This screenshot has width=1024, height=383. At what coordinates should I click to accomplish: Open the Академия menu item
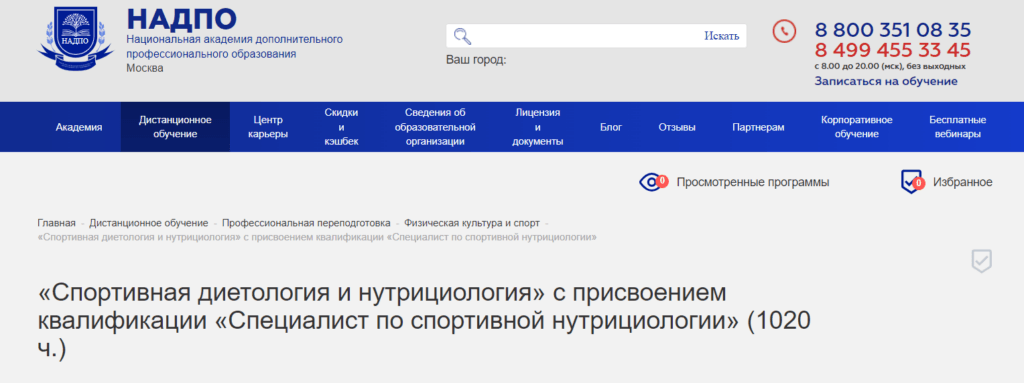[79, 127]
